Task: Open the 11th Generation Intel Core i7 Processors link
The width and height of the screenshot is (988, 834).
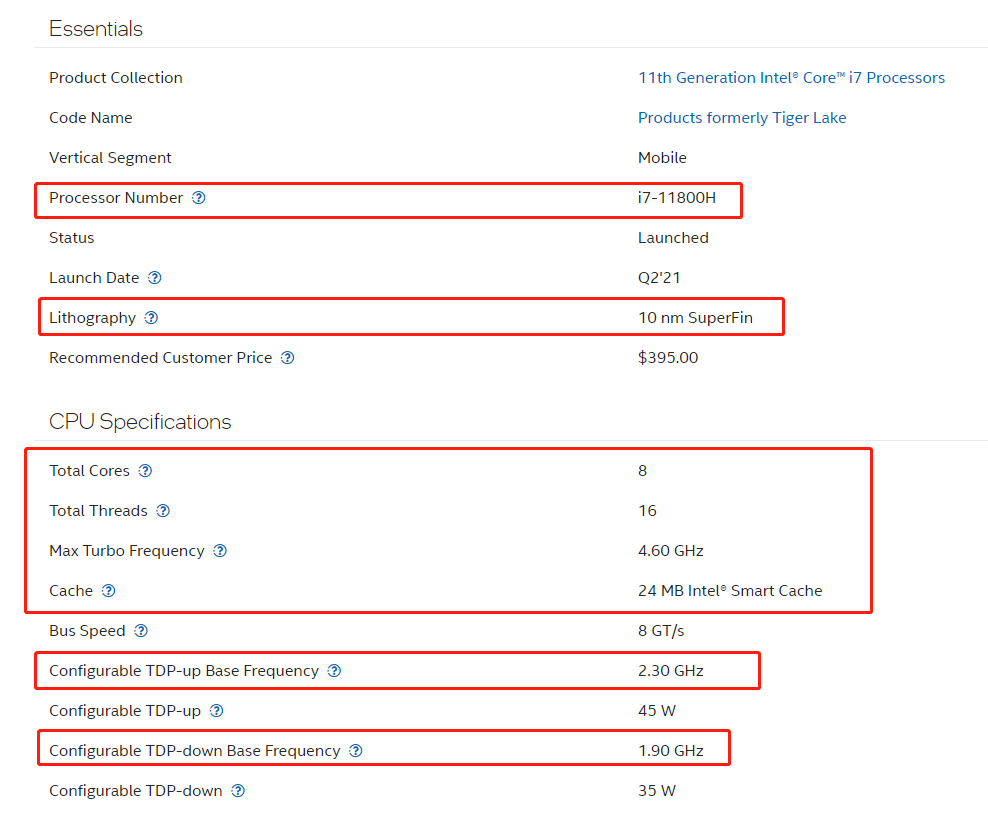Action: [x=791, y=78]
